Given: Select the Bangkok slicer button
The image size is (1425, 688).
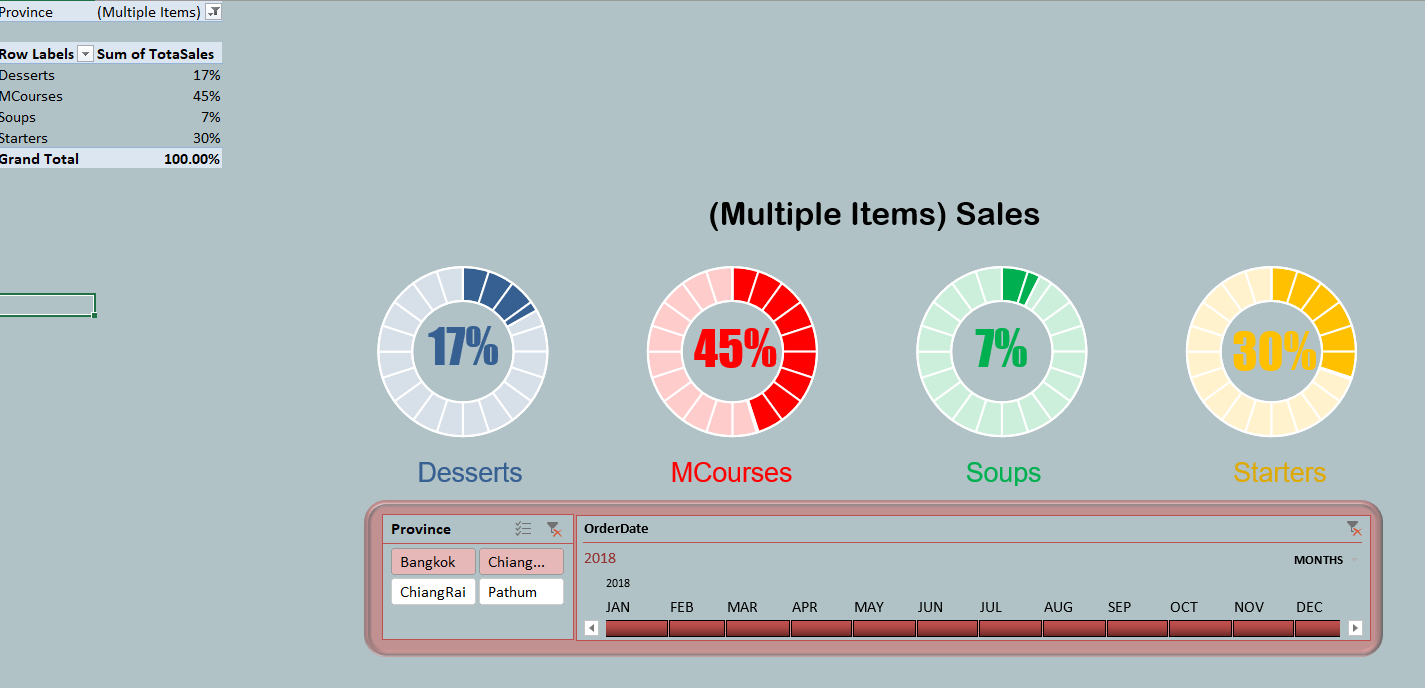Looking at the screenshot, I should tap(433, 562).
